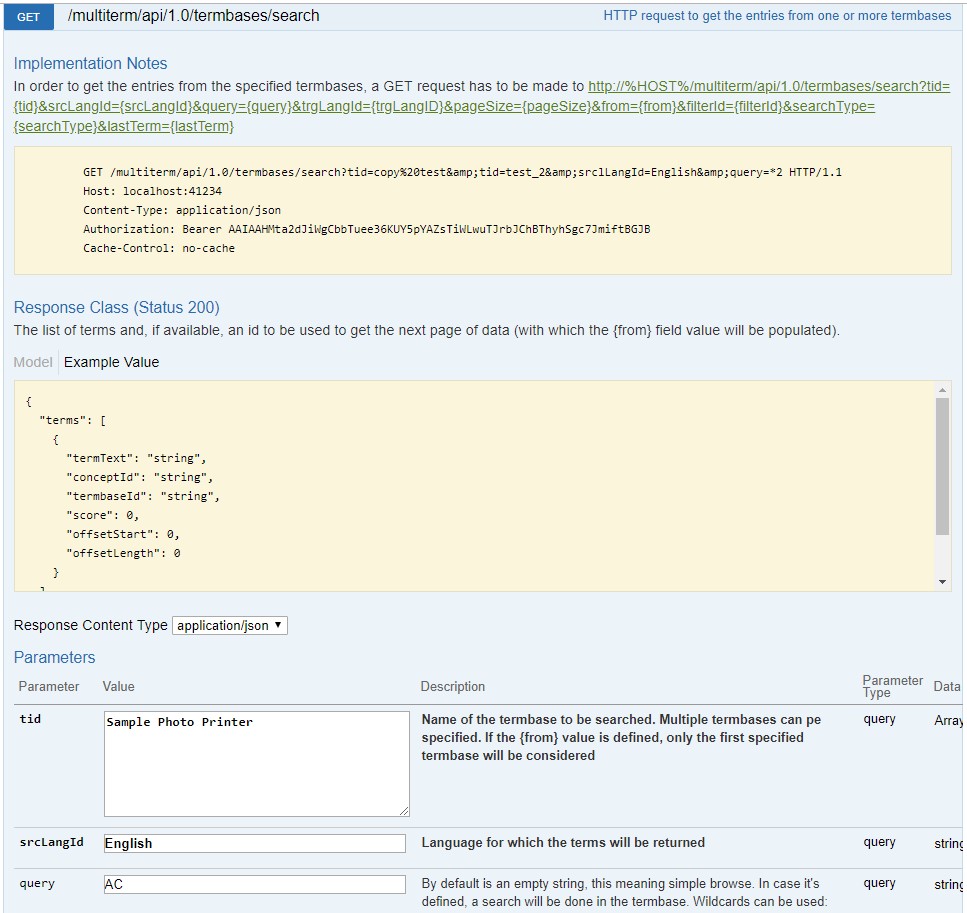
Task: Click the HTTP request summary link
Action: (777, 16)
